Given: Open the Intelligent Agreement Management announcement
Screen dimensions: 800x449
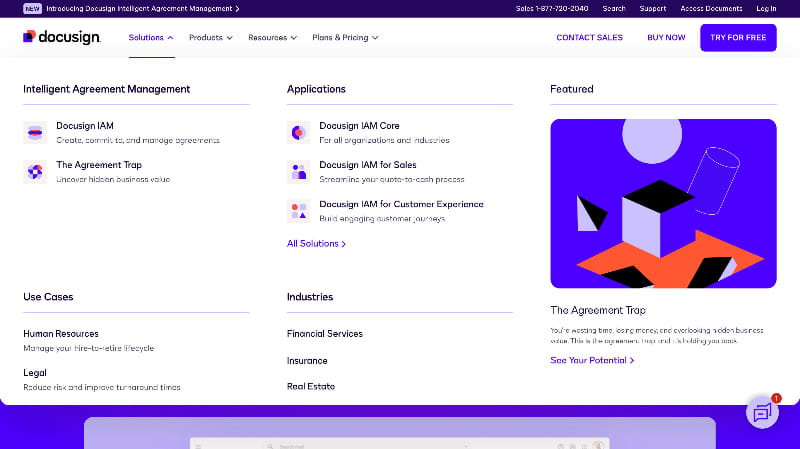Looking at the screenshot, I should tap(143, 9).
